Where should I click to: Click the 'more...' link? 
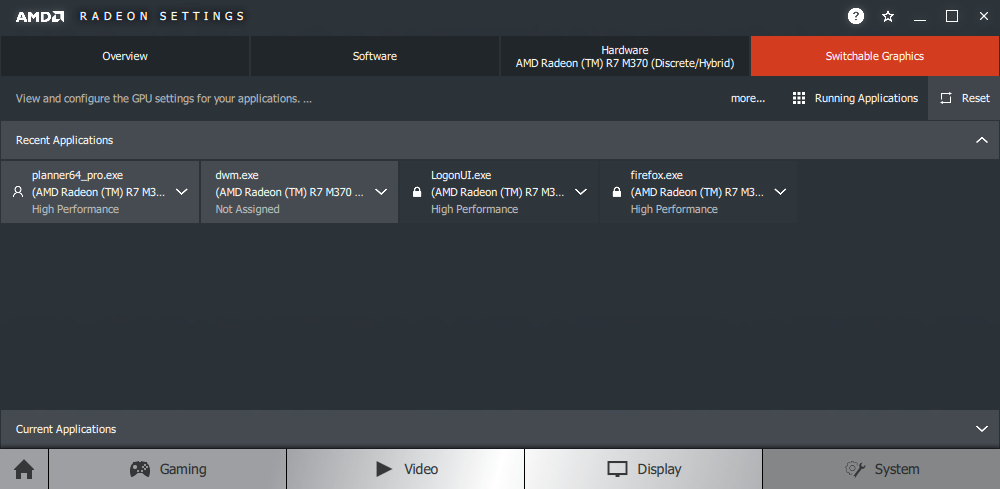(x=748, y=98)
